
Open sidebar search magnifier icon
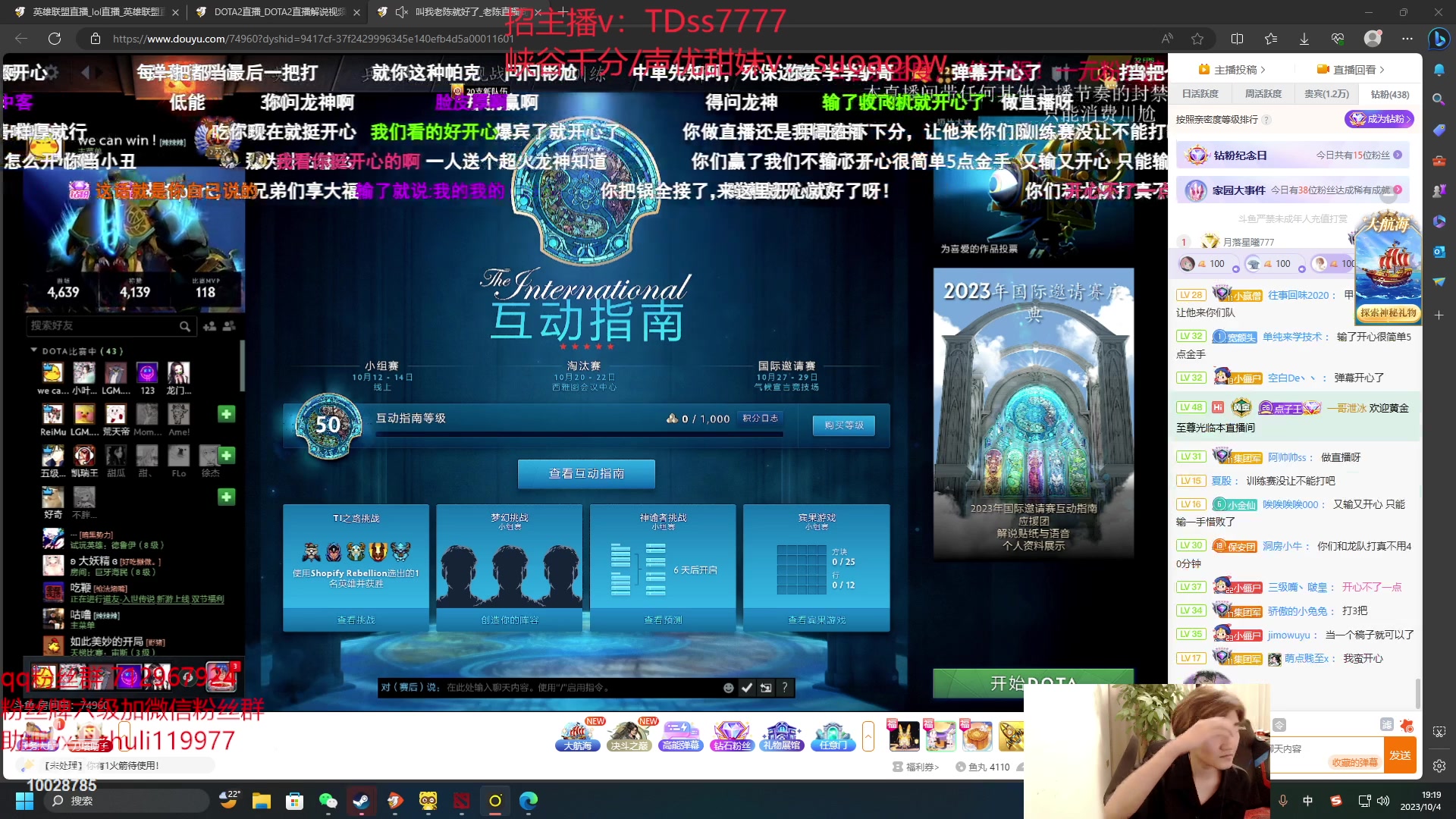(1439, 99)
